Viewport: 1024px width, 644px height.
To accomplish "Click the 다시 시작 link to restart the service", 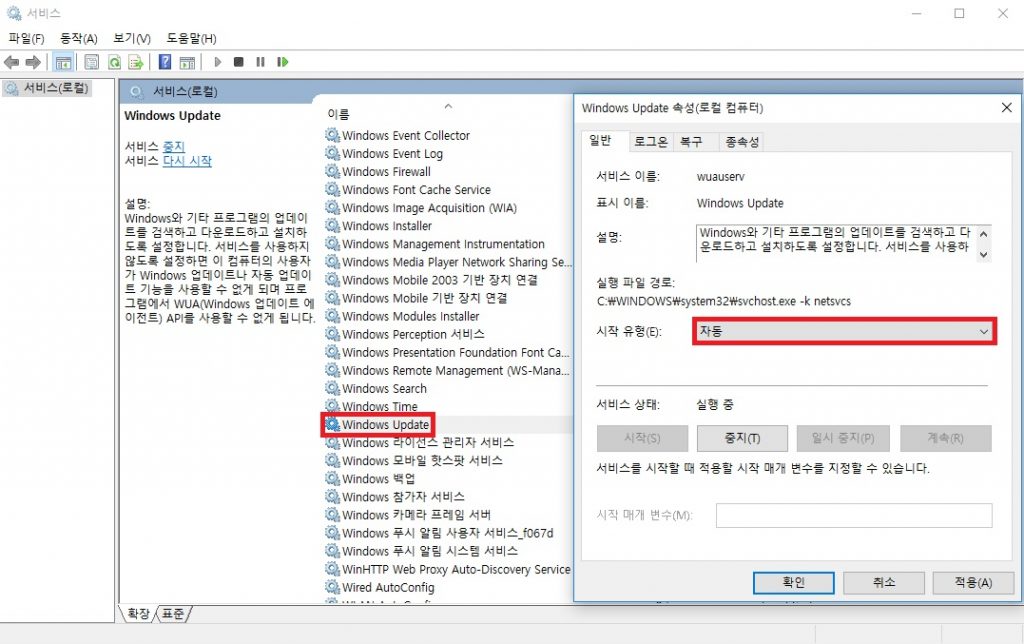I will (187, 161).
